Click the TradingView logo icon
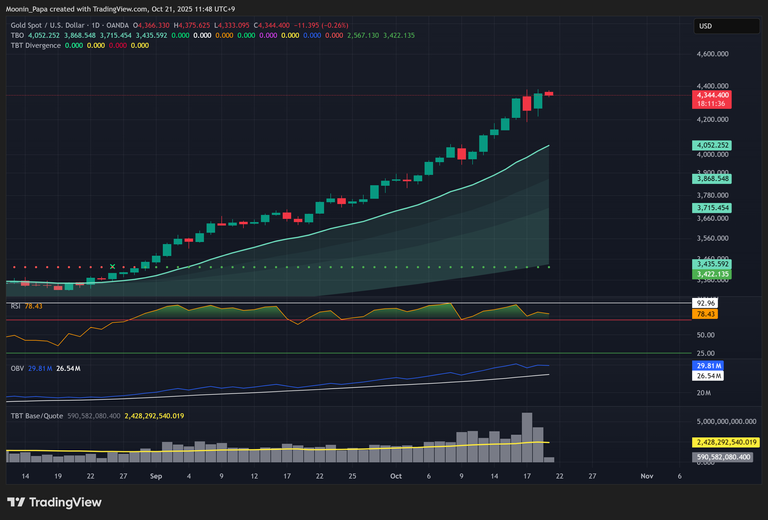Viewport: 768px width, 520px height. [17, 502]
